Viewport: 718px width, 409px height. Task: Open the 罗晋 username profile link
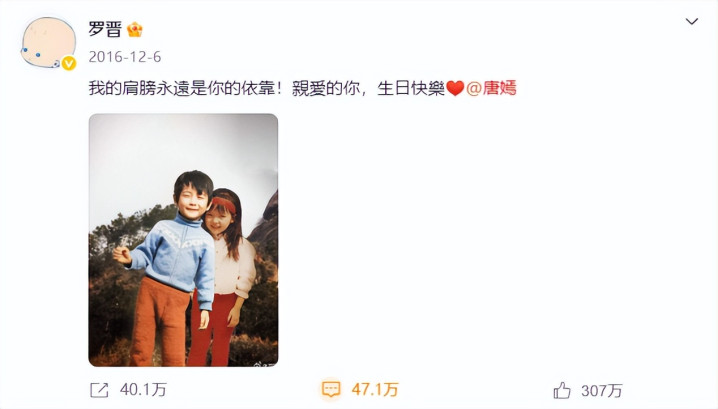(x=105, y=30)
